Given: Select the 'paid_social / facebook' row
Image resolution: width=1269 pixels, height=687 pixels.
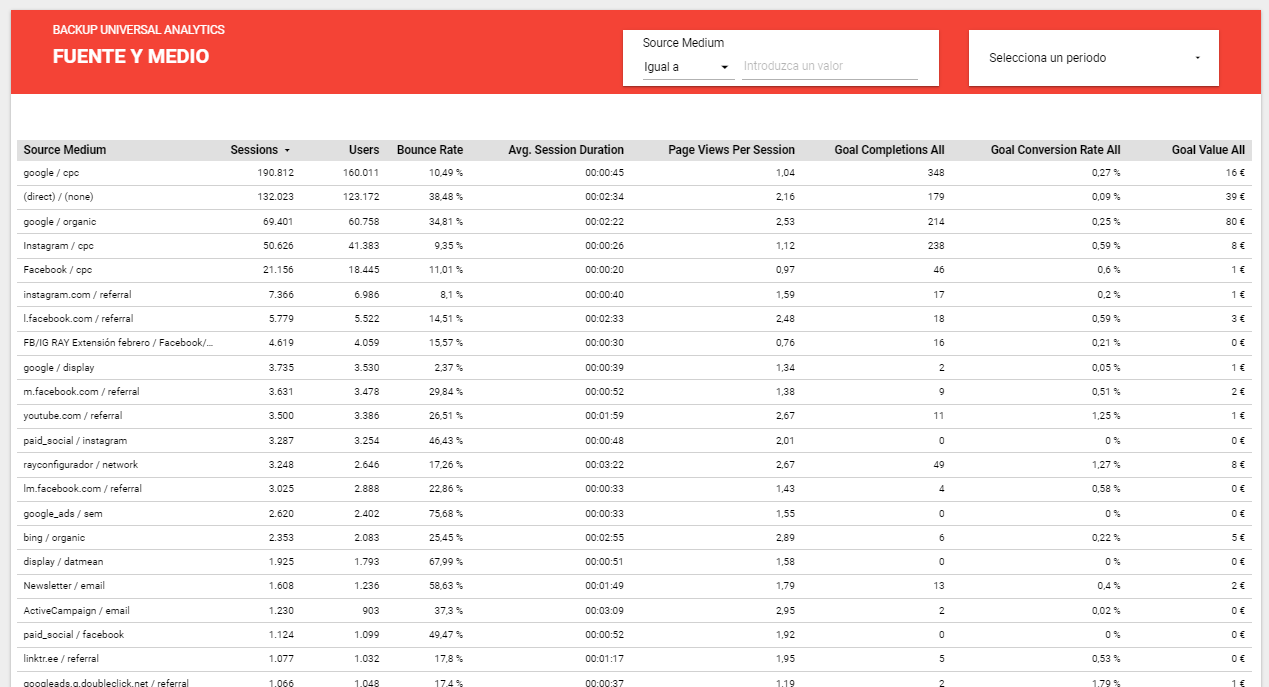Looking at the screenshot, I should pos(634,634).
